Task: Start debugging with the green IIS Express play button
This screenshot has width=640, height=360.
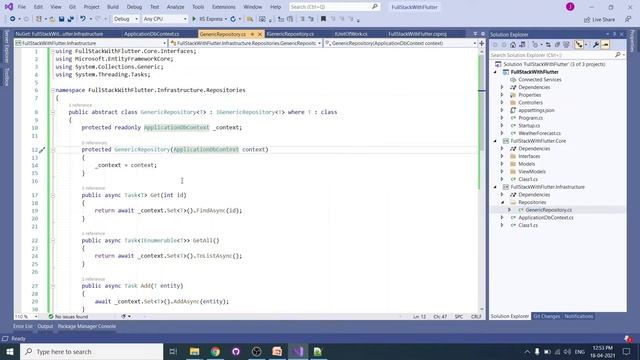Action: tap(194, 19)
